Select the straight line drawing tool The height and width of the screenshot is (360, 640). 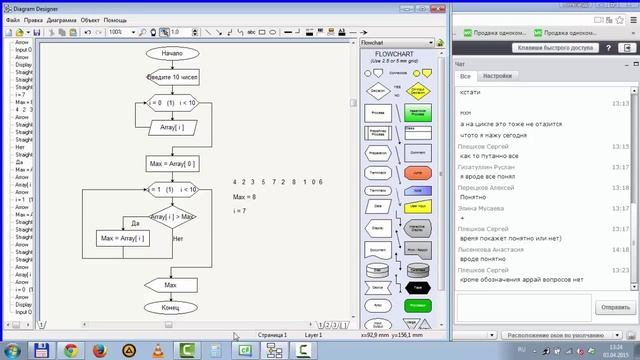tap(208, 32)
